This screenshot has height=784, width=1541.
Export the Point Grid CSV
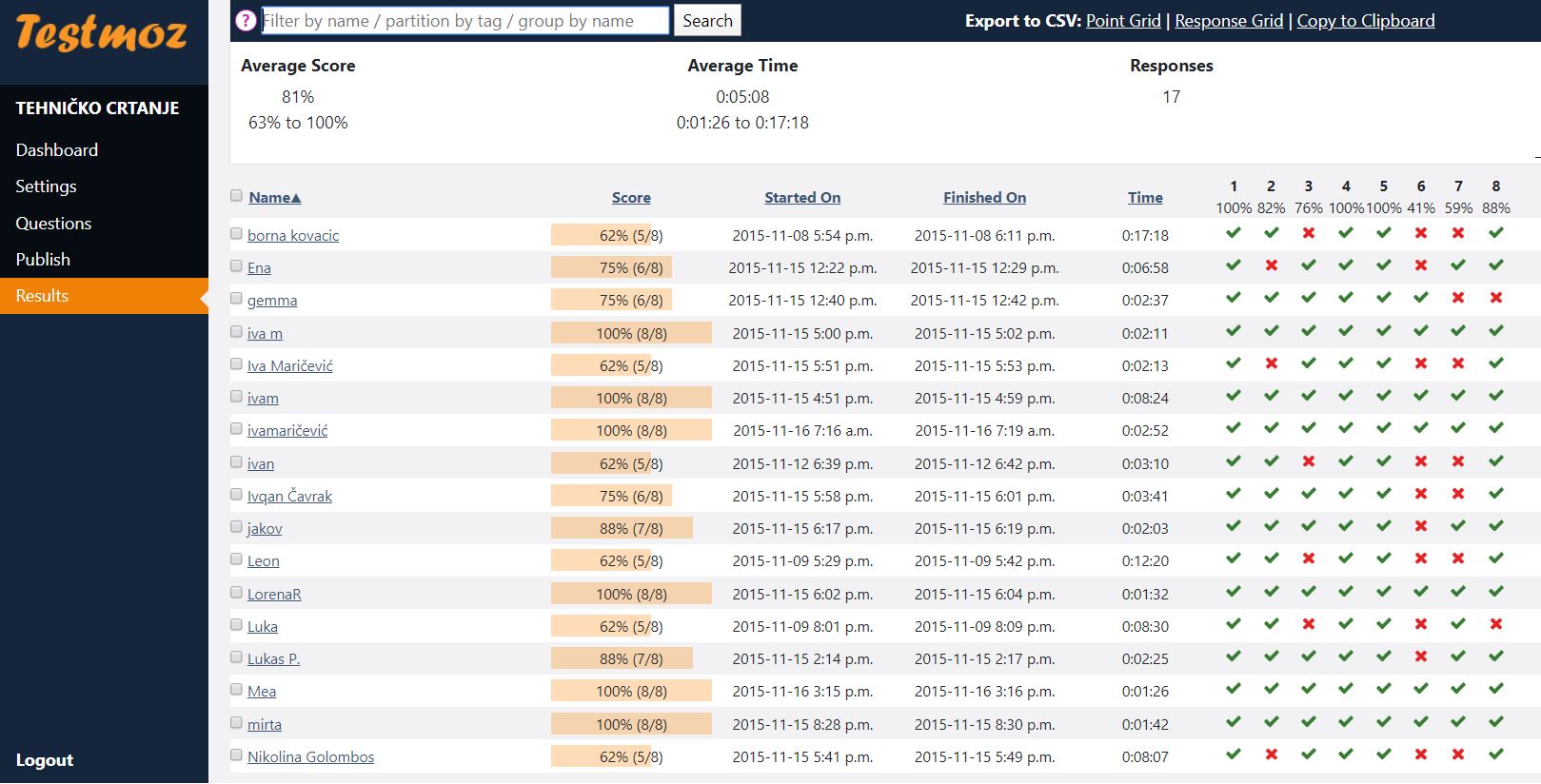tap(1123, 21)
